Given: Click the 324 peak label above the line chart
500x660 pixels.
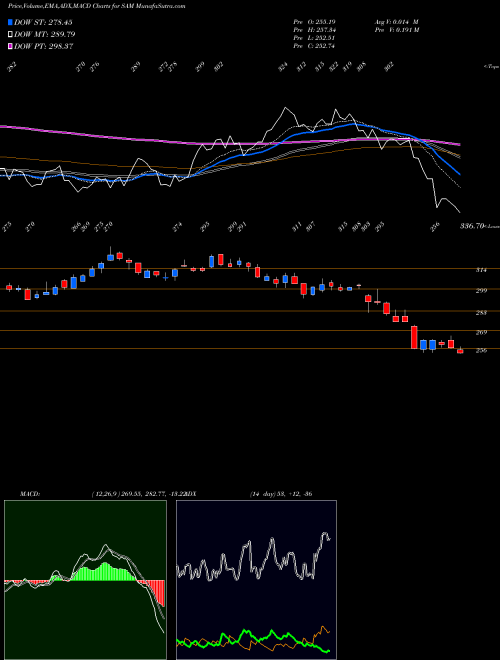Looking at the screenshot, I should click(x=284, y=67).
